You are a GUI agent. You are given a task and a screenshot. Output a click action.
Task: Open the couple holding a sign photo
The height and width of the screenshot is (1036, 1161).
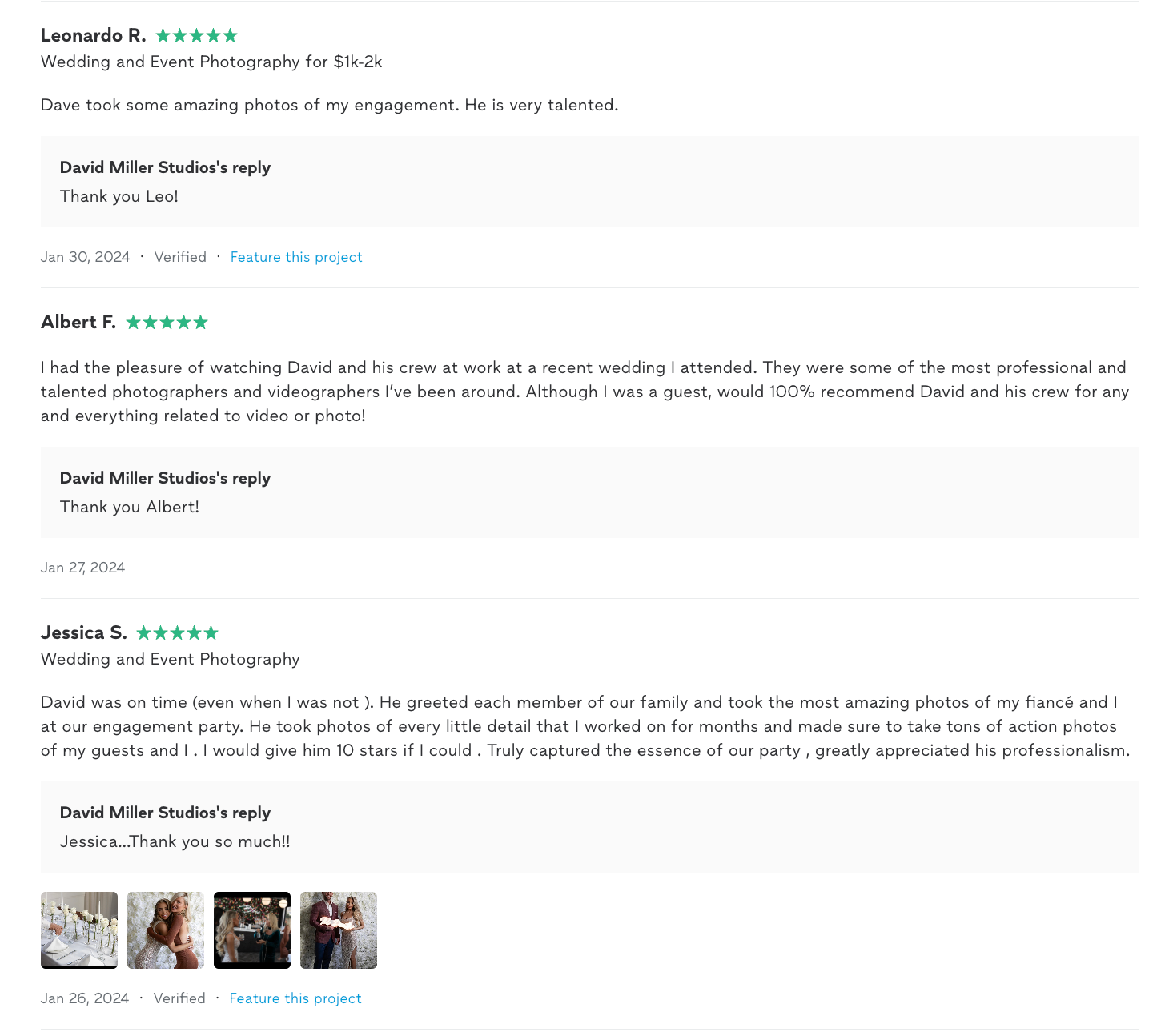339,930
